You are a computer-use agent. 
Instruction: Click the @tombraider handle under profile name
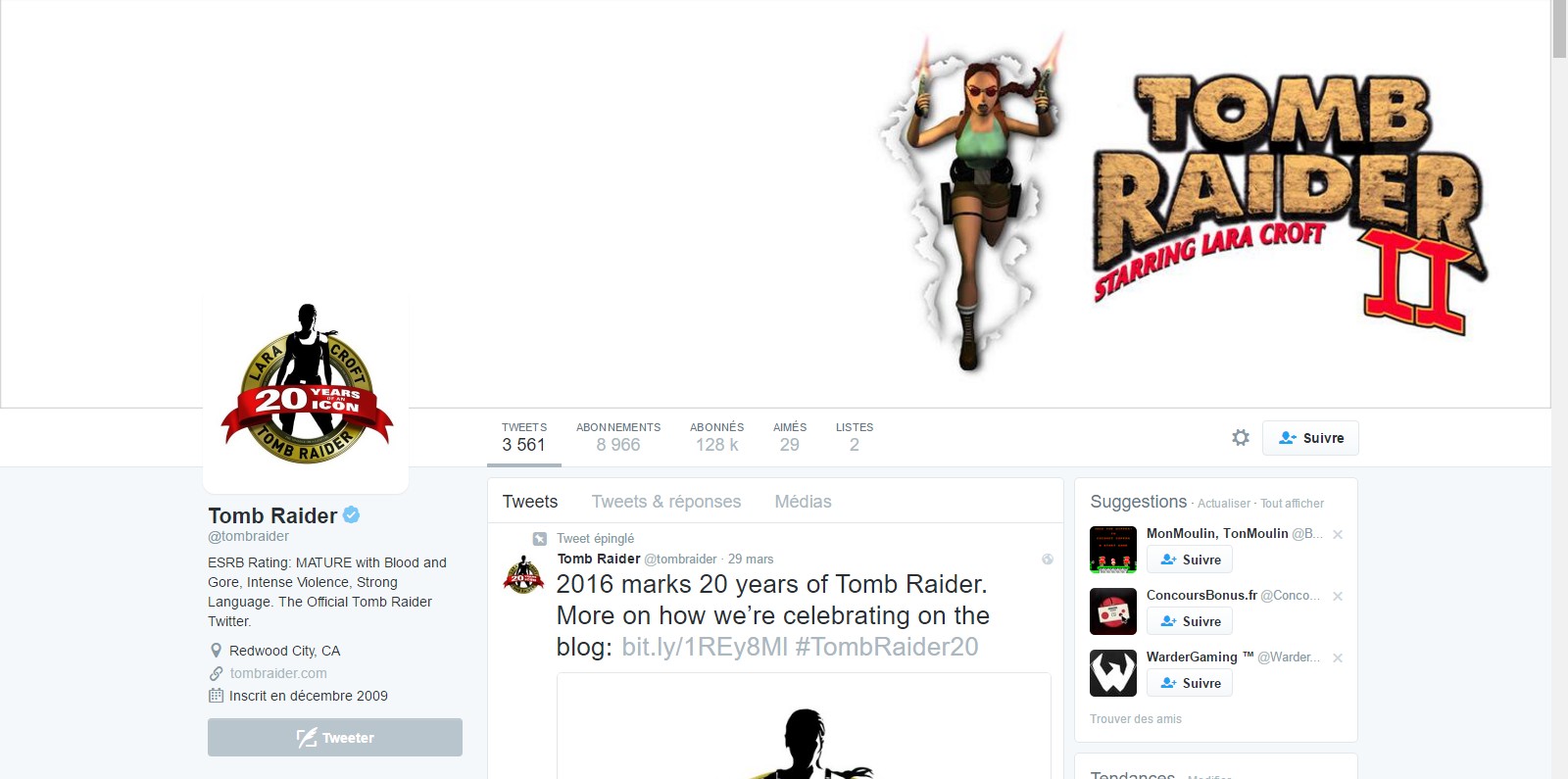tap(248, 536)
